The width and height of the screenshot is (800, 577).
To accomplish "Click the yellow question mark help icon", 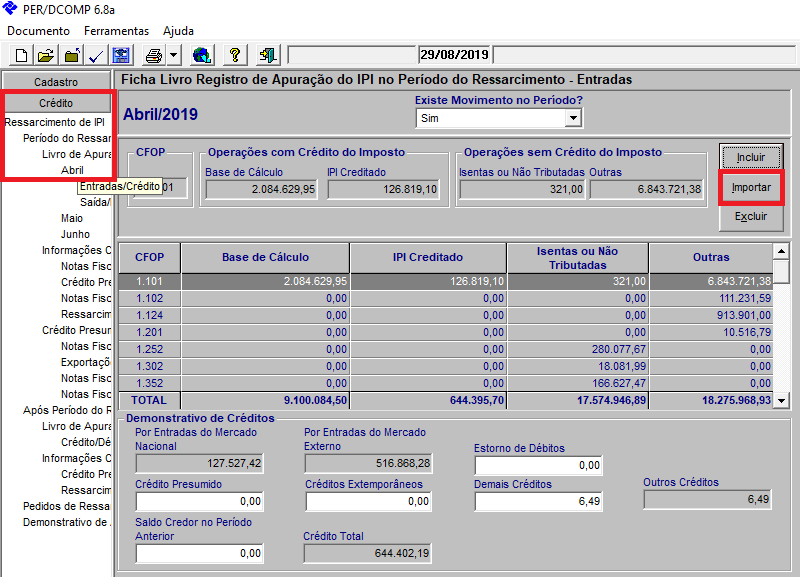I will pyautogui.click(x=235, y=55).
